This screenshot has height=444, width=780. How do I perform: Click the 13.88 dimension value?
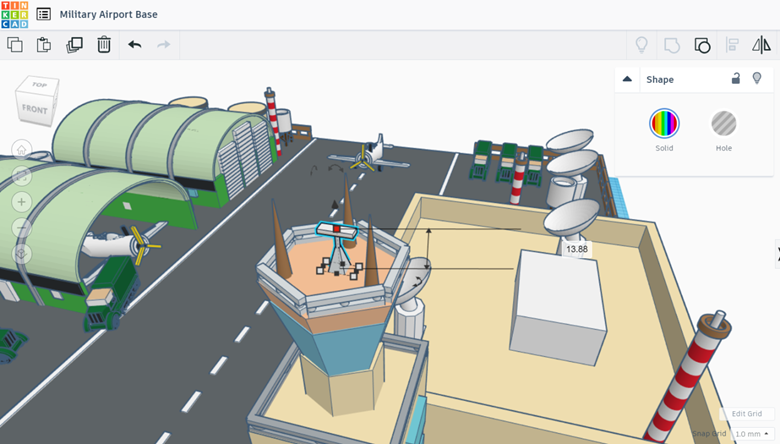(x=577, y=249)
